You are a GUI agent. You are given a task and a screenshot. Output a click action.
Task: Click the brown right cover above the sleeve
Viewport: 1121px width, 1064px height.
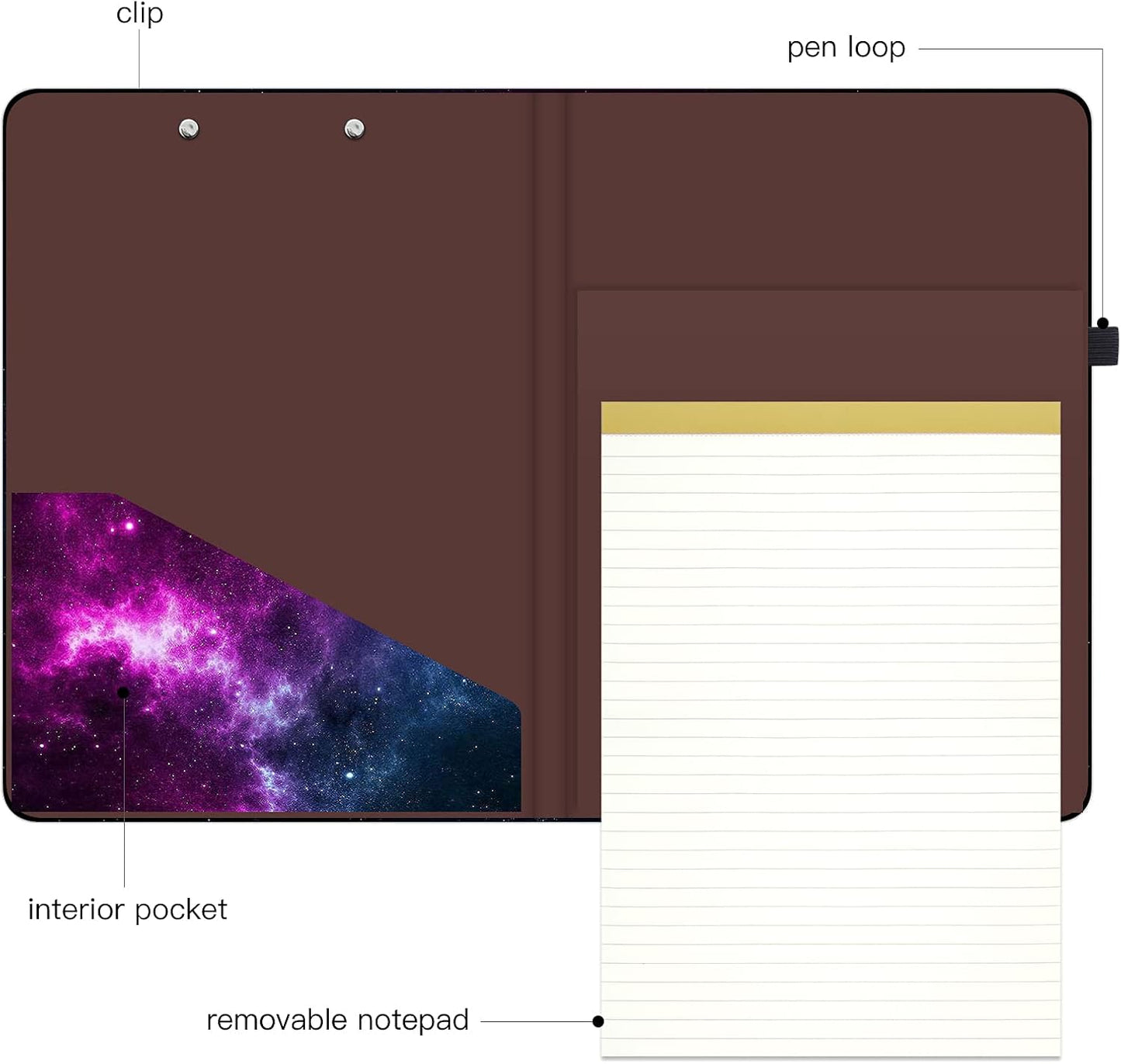click(826, 192)
